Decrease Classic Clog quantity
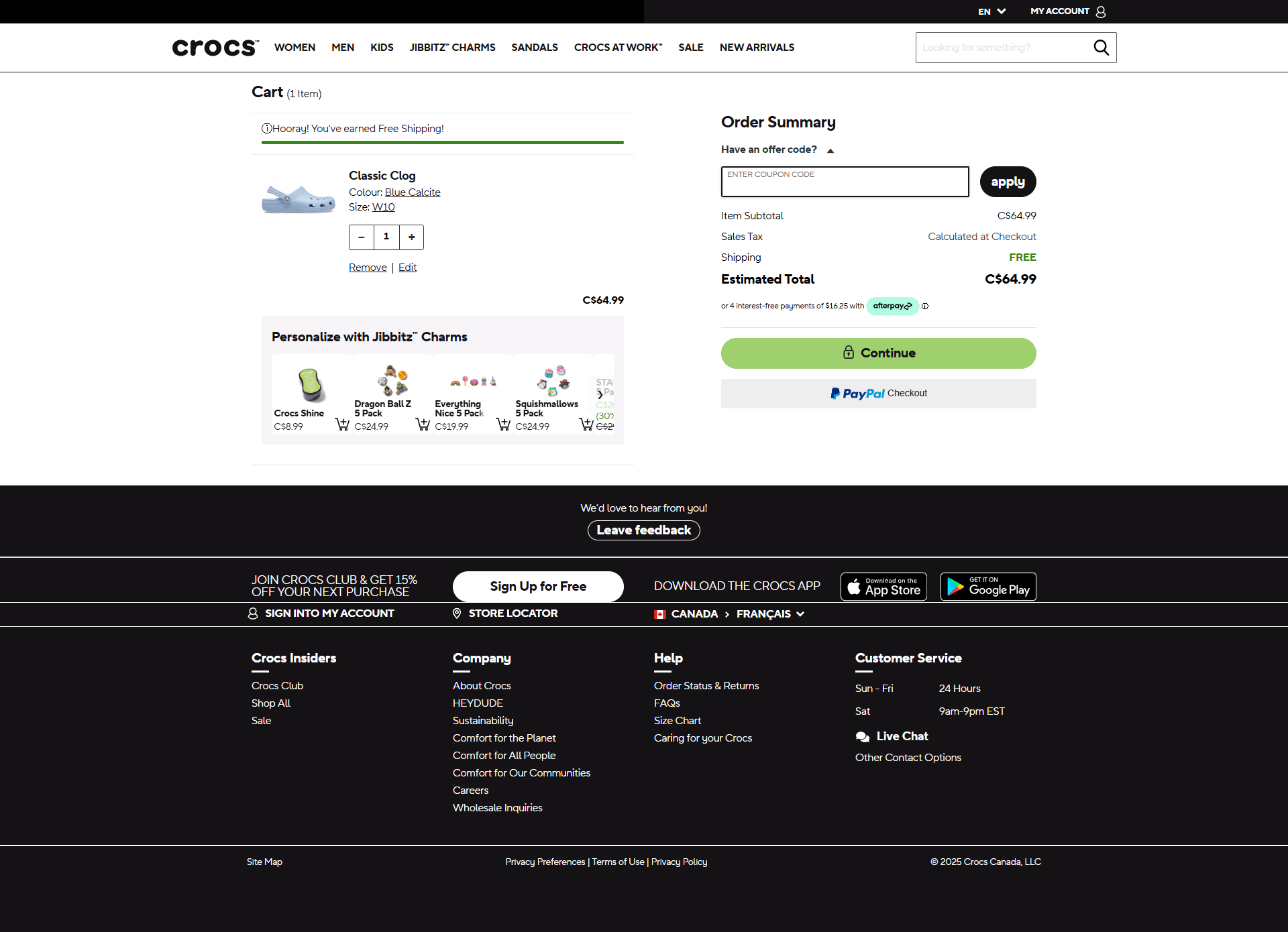 point(362,237)
